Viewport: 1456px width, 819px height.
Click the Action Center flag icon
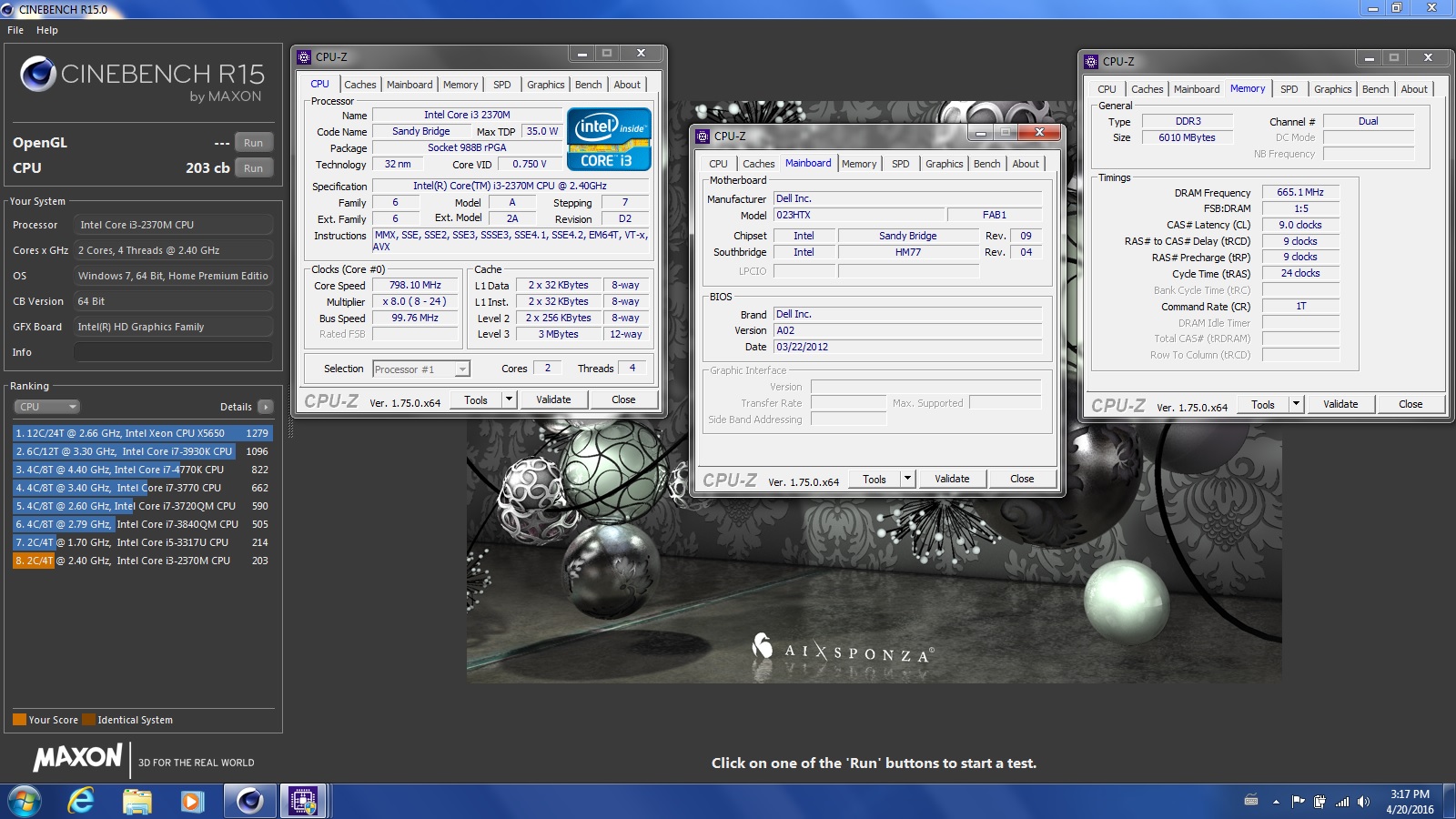pos(1299,802)
